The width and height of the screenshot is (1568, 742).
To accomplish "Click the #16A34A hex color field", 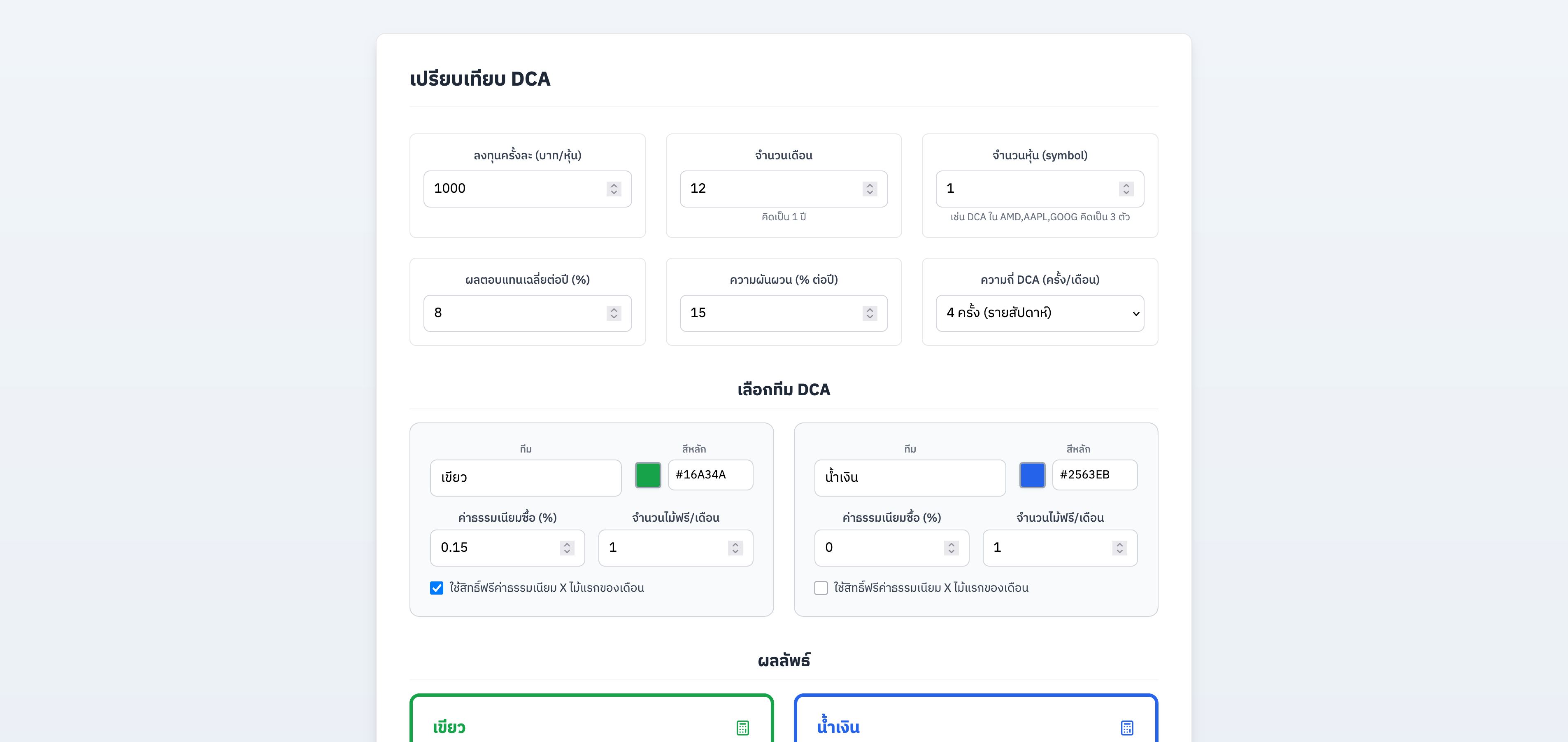I will click(x=710, y=475).
